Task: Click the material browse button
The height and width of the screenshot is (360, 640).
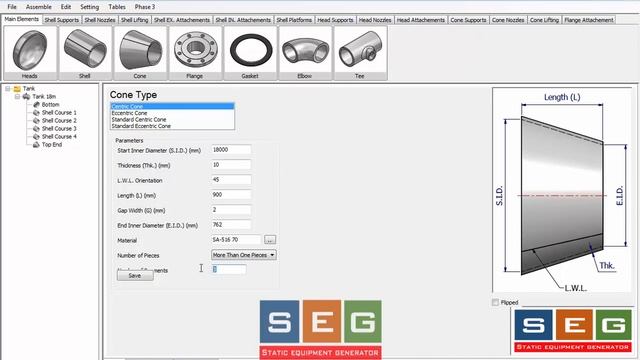Action: (x=270, y=240)
